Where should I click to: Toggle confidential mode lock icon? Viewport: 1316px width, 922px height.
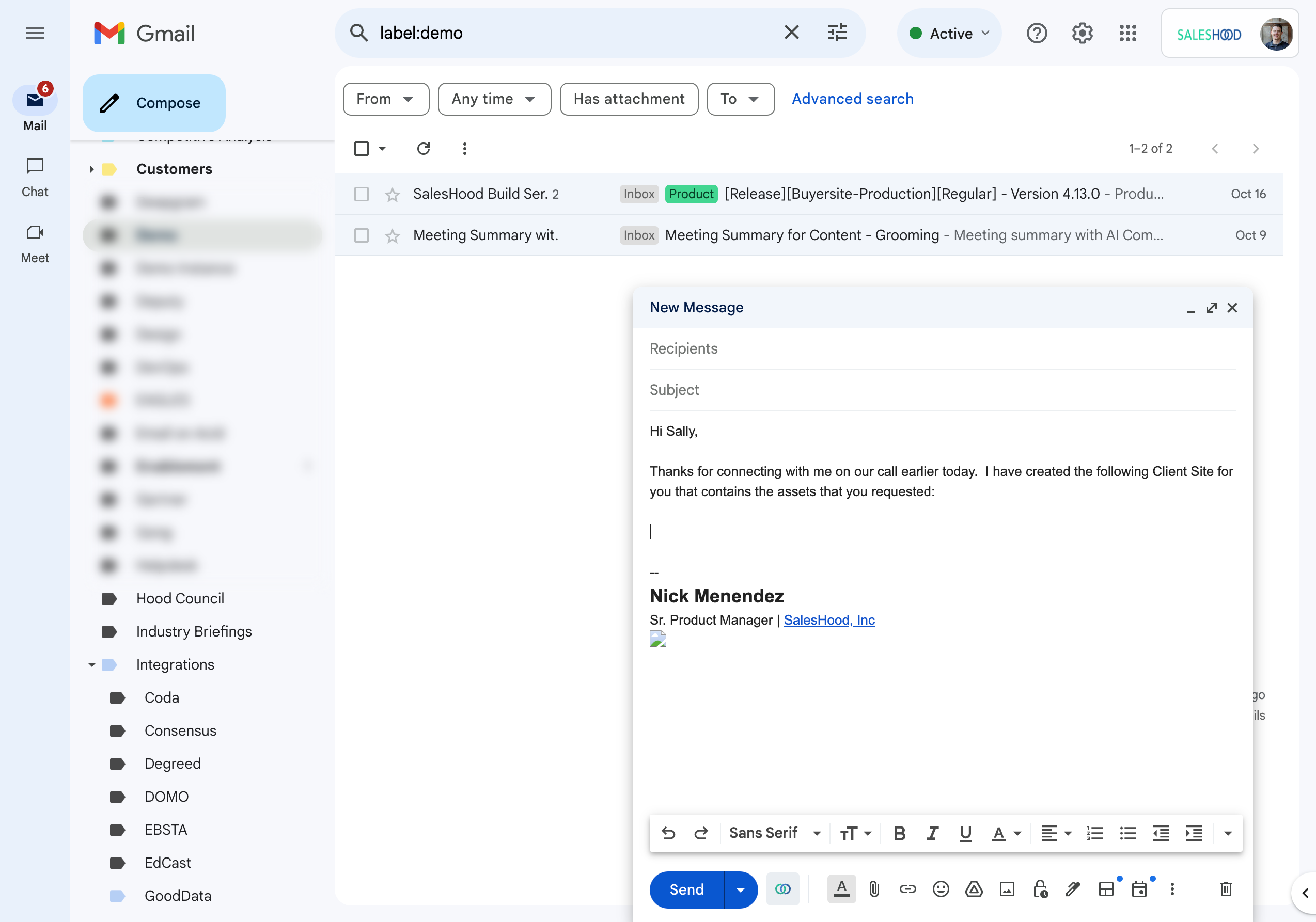click(1040, 889)
